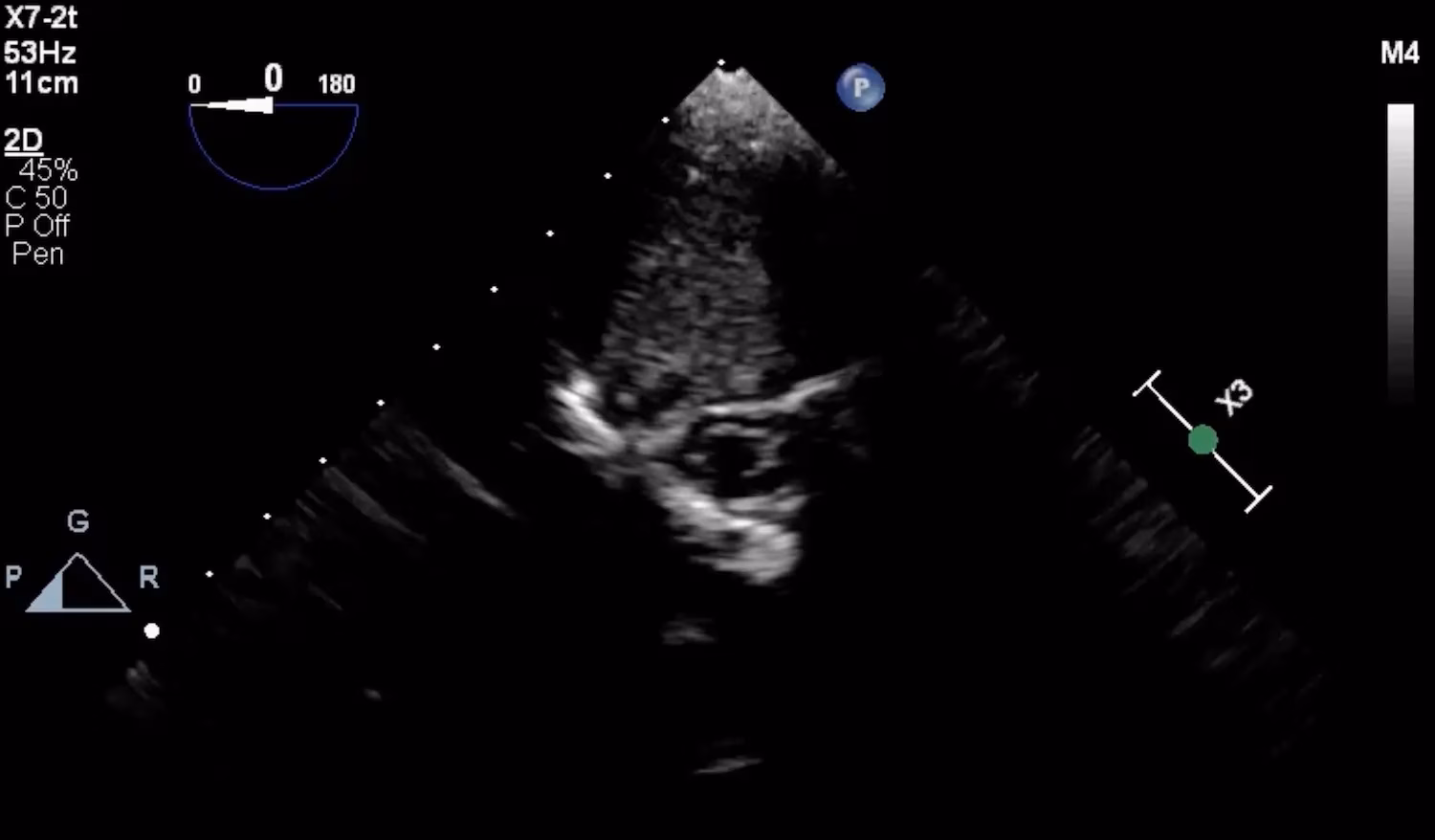
Task: Select the 2D mode label
Action: click(x=23, y=141)
